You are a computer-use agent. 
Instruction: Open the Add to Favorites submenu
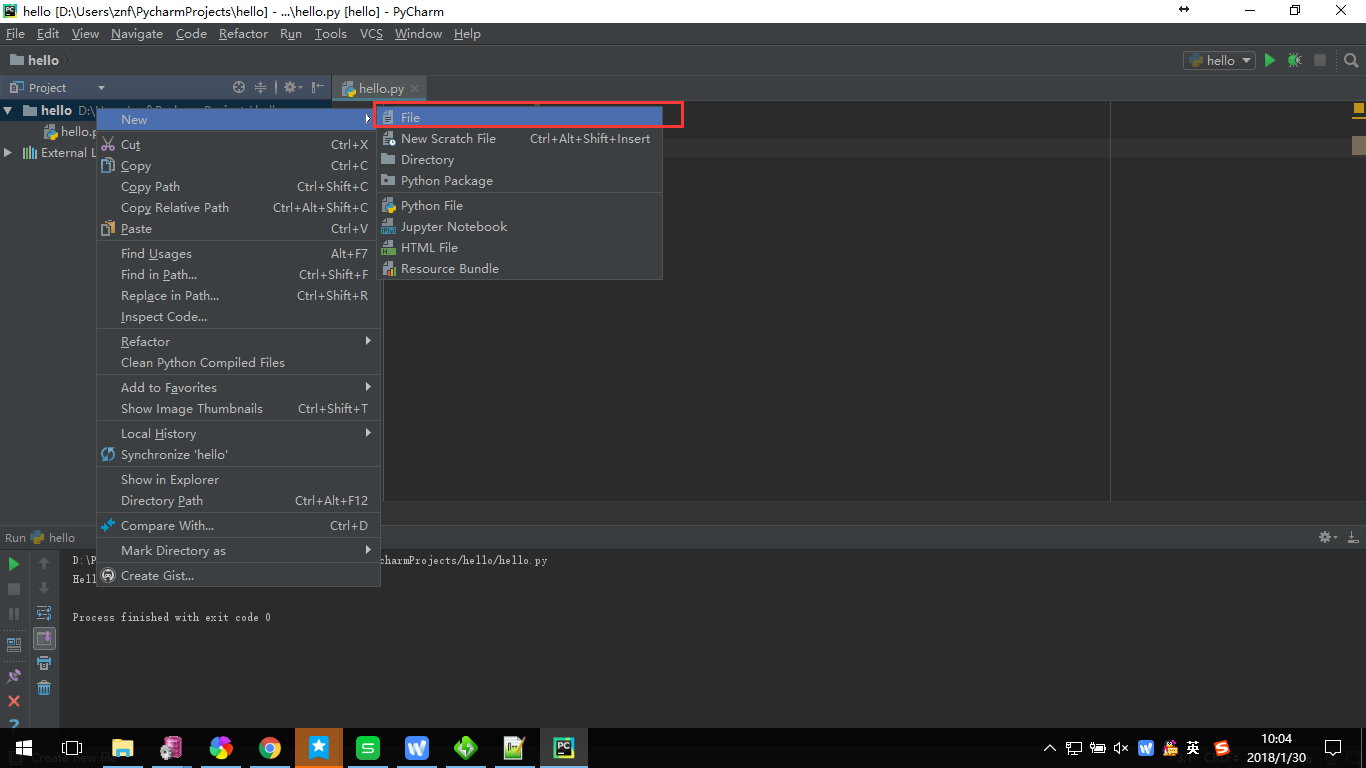pos(238,388)
